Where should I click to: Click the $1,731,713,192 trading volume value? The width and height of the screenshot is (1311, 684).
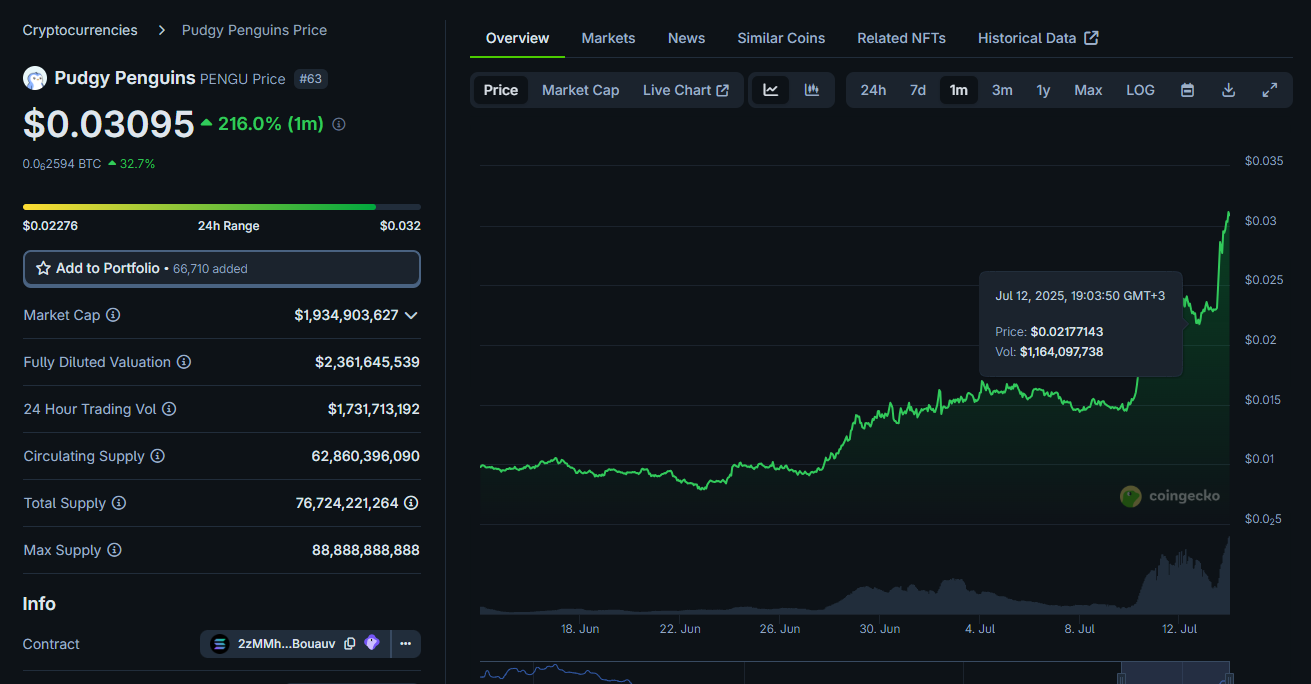374,409
